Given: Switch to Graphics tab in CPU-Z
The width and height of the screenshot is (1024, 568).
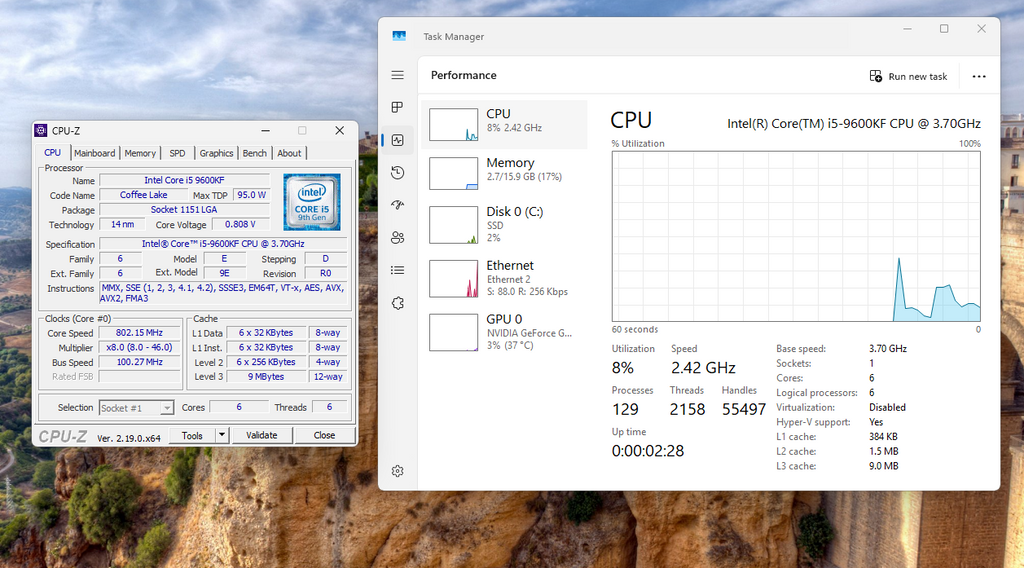Looking at the screenshot, I should (216, 153).
